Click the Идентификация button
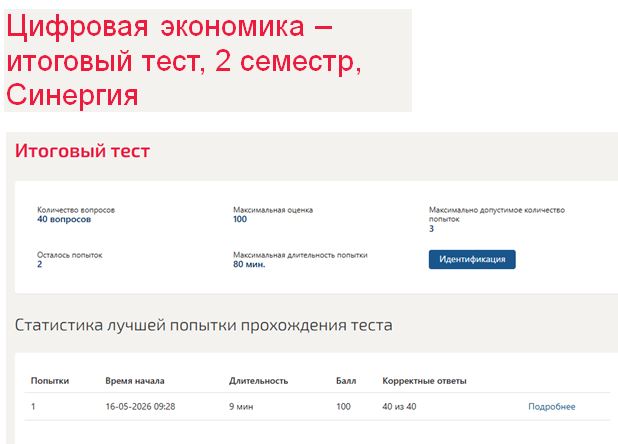Image resolution: width=618 pixels, height=444 pixels. click(472, 259)
